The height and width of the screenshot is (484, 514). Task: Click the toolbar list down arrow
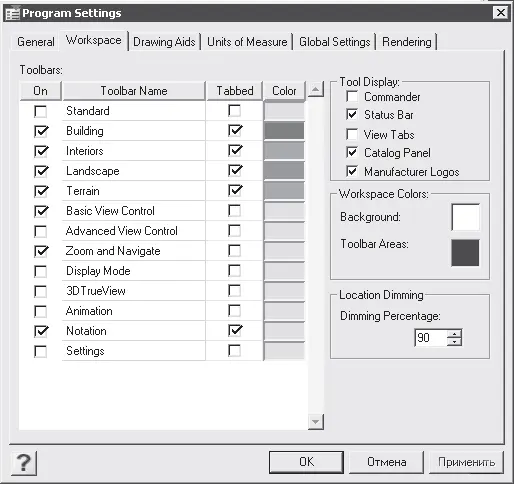tap(315, 422)
